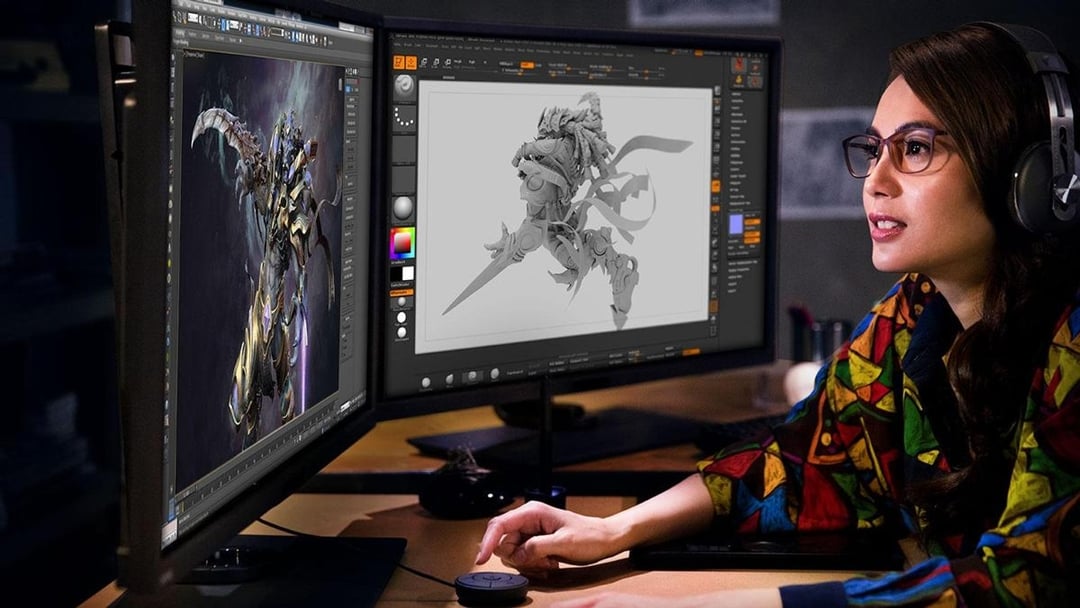Viewport: 1080px width, 608px height.
Task: Select the yellow cone tool thumbnail in Tool palette
Action: 739,81
